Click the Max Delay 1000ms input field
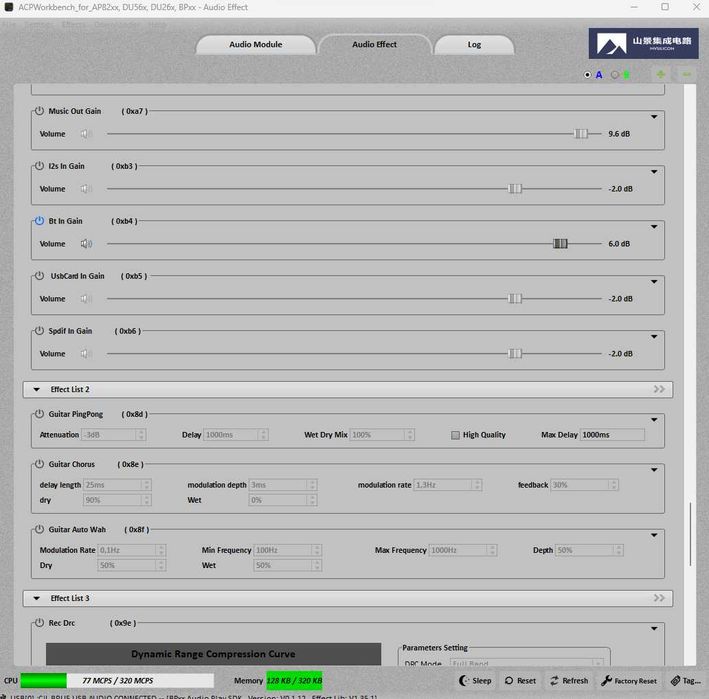The height and width of the screenshot is (699, 709). tap(612, 435)
